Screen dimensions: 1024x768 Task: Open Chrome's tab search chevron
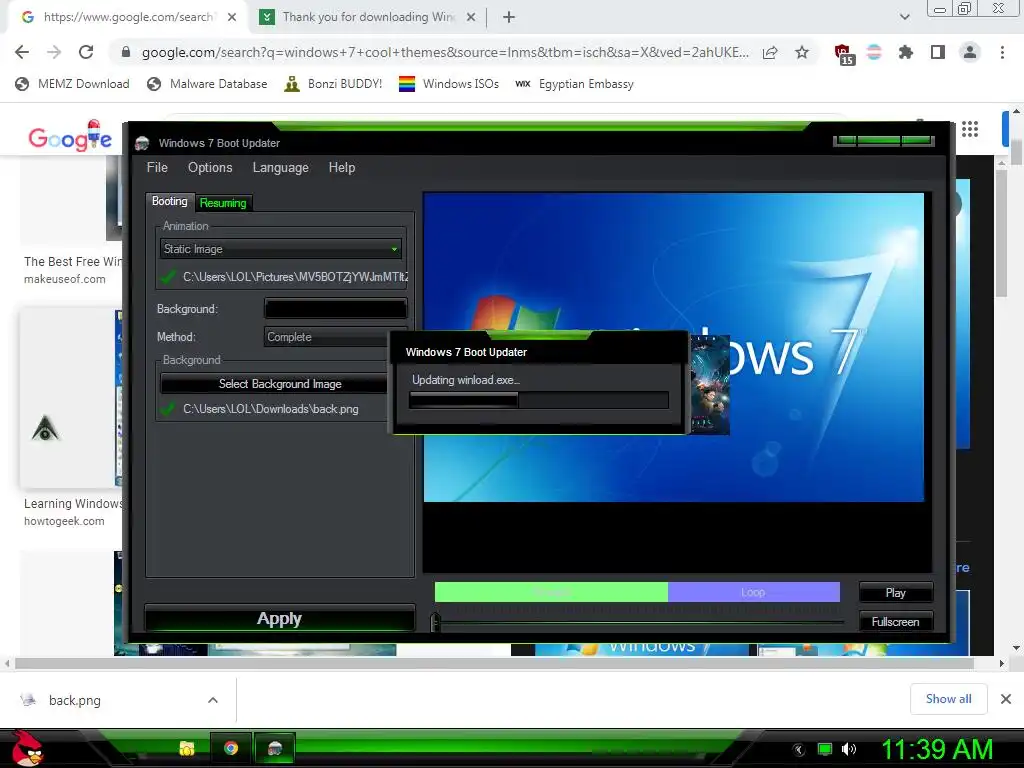click(904, 17)
